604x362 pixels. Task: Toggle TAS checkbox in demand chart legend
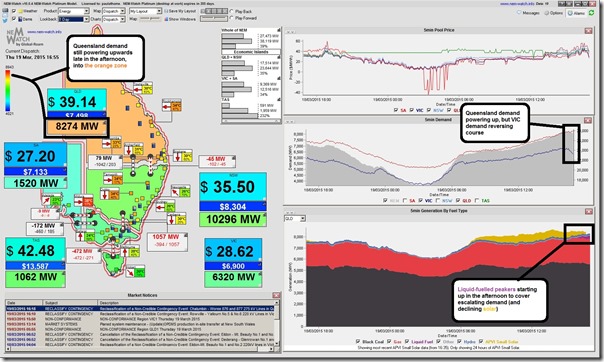[477, 200]
